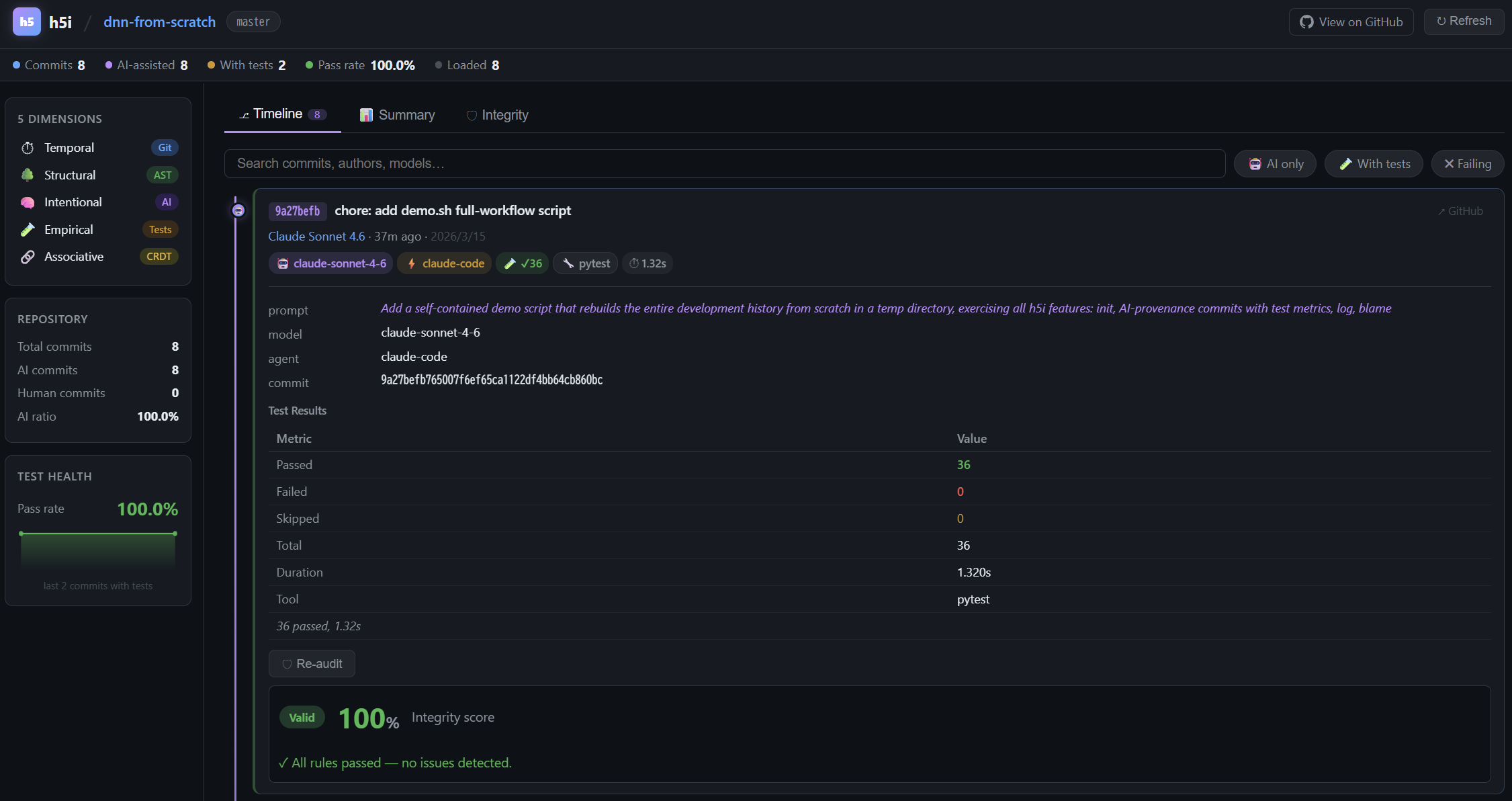Click the h5i logo icon
The image size is (1512, 801).
point(26,22)
